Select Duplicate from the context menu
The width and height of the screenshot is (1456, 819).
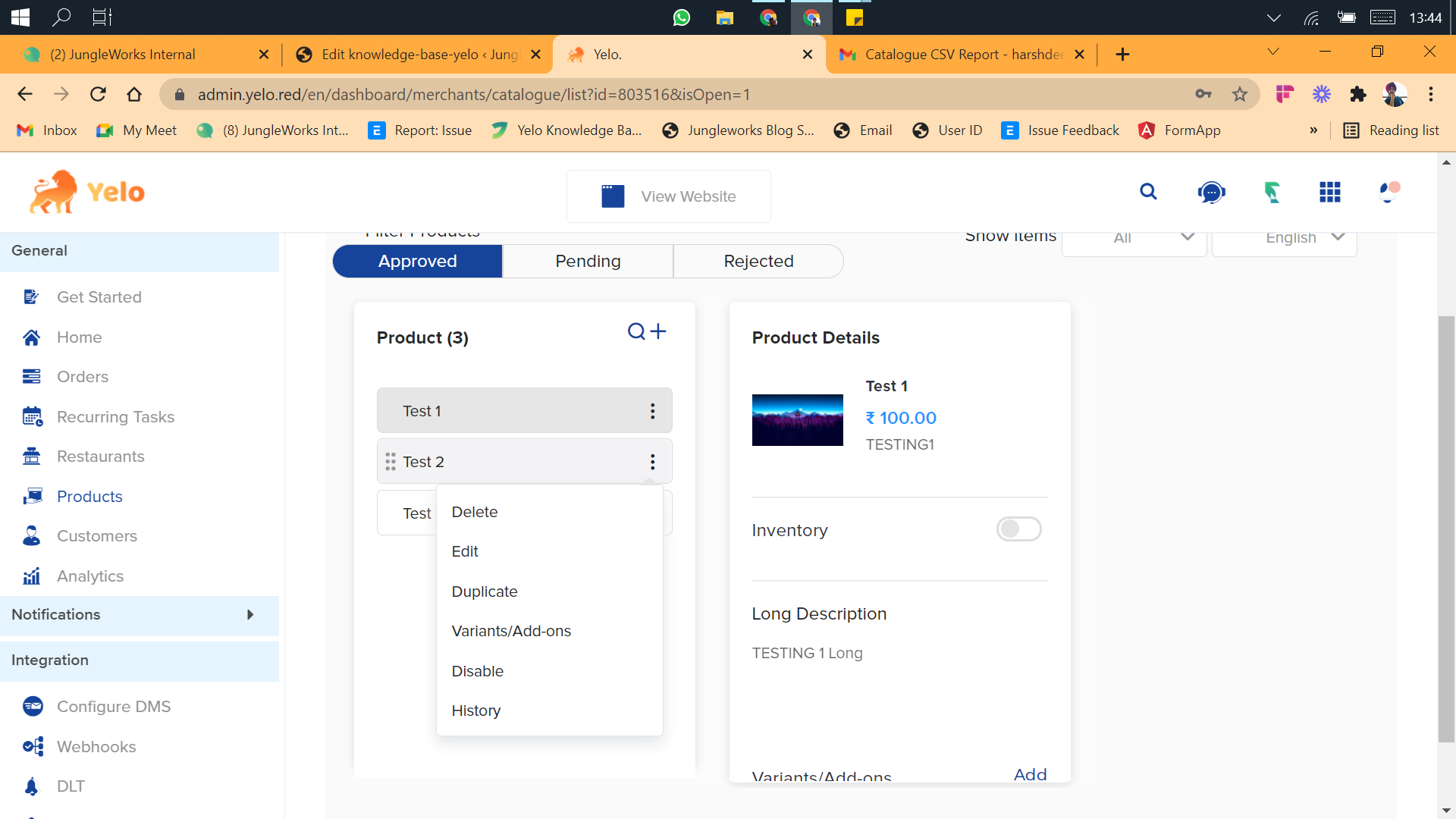[x=484, y=591]
